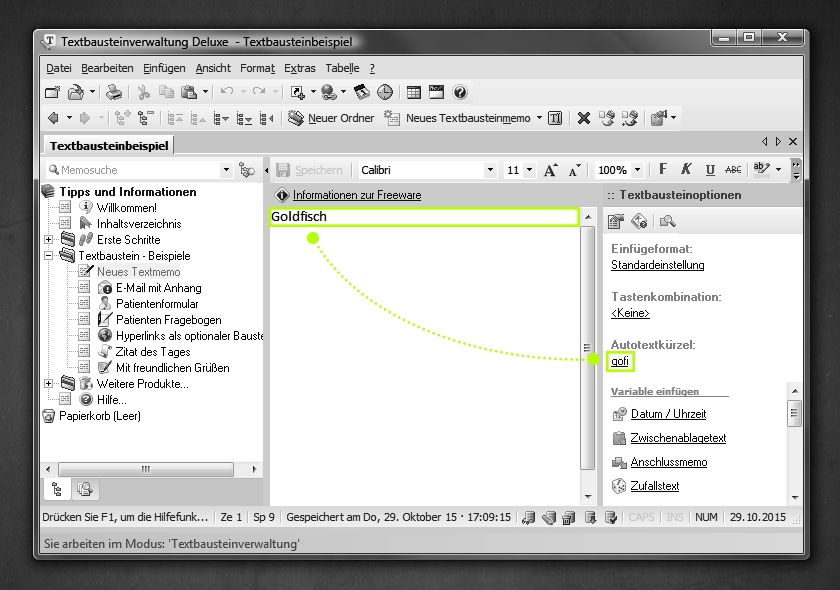Click the tag icon in Textbausteinoptionen
Image resolution: width=840 pixels, height=590 pixels.
pyautogui.click(x=639, y=221)
